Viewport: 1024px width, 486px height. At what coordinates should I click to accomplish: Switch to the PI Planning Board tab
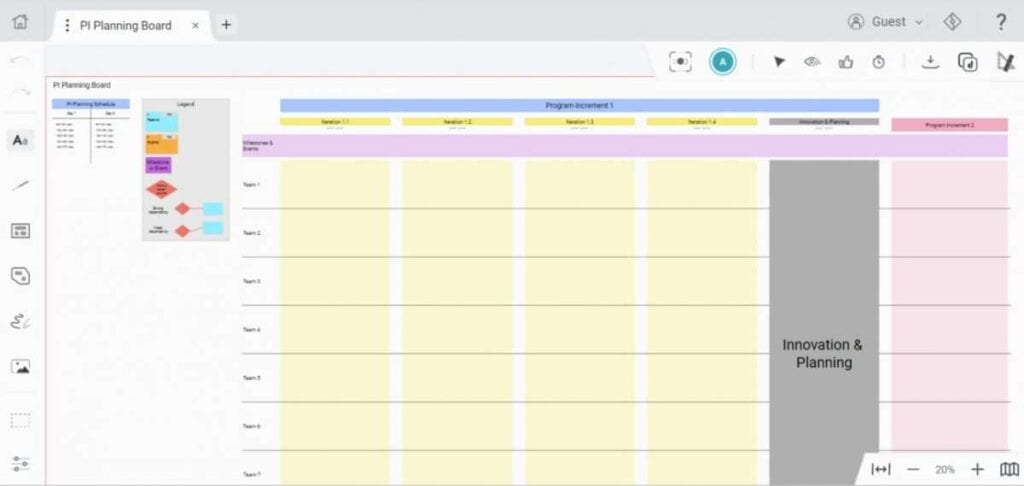coord(126,25)
